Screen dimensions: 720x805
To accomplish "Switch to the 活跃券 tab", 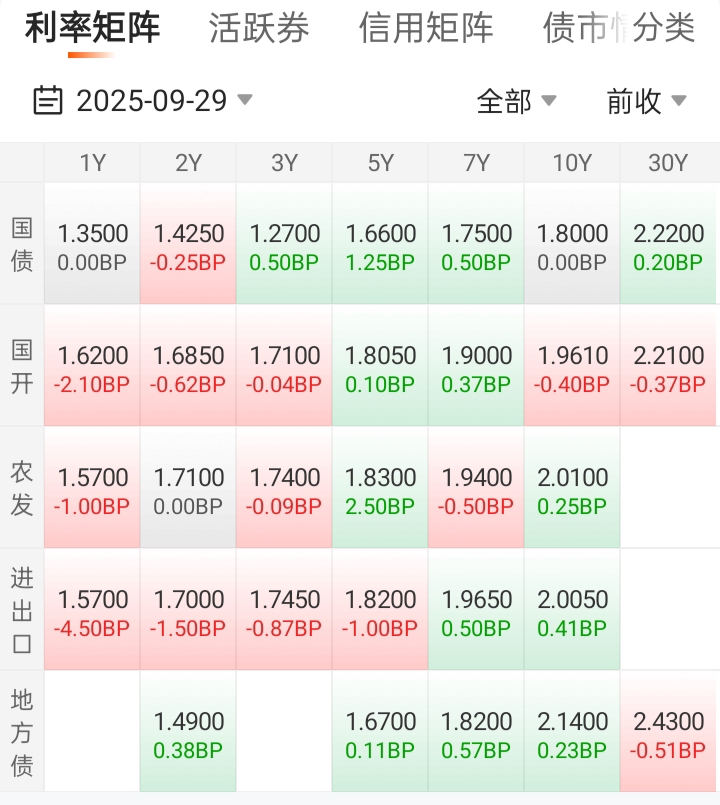I will click(x=259, y=28).
